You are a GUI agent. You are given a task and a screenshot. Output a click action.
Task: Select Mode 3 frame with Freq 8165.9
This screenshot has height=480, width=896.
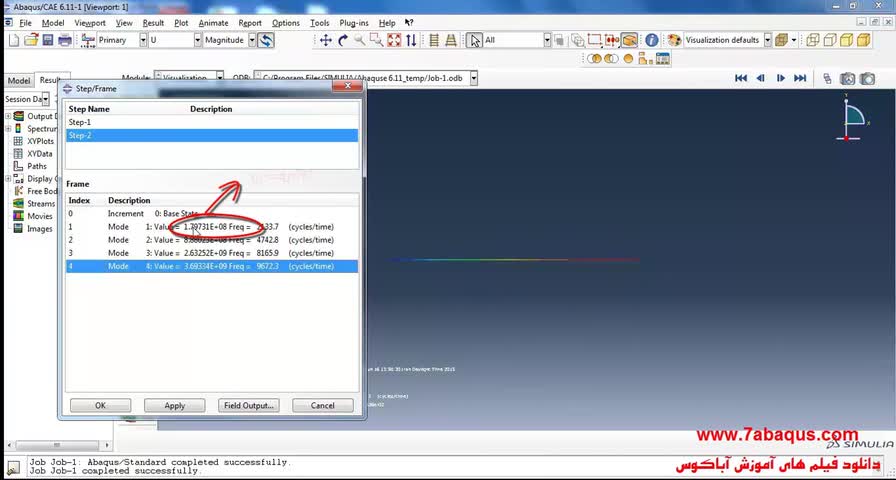pyautogui.click(x=212, y=253)
